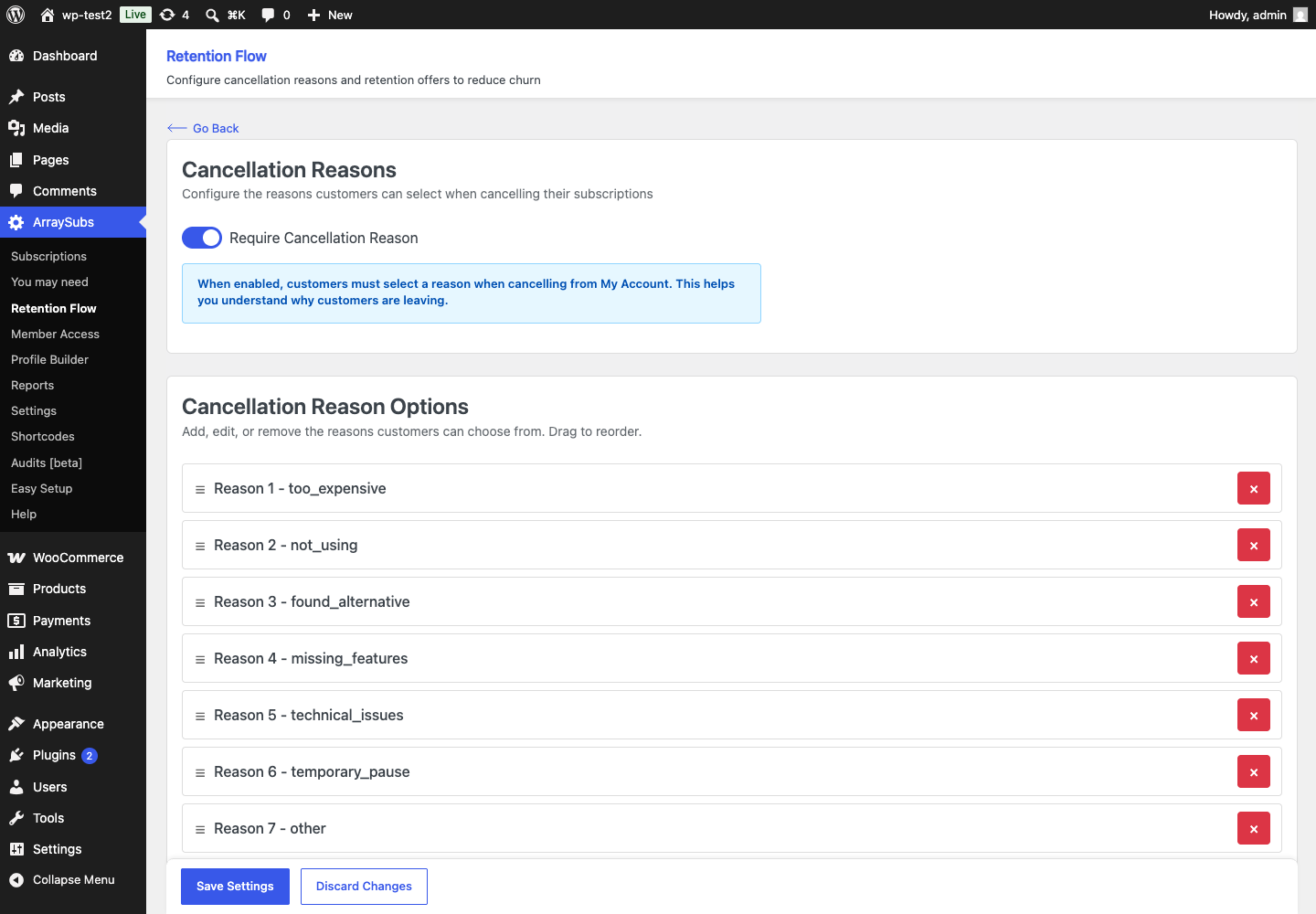Screen dimensions: 1316x914
Task: Open the search icon in admin bar
Action: [x=212, y=15]
